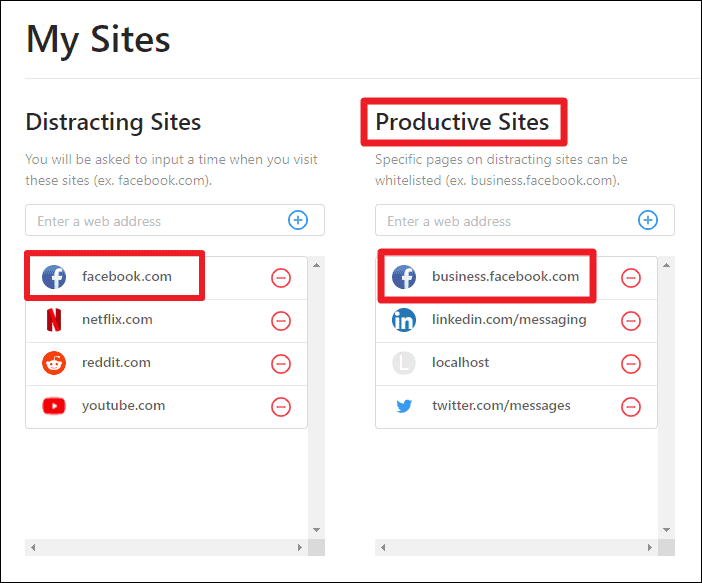Screen dimensions: 702x583
Task: Focus the Distracting Sites web address field
Action: coord(175,220)
